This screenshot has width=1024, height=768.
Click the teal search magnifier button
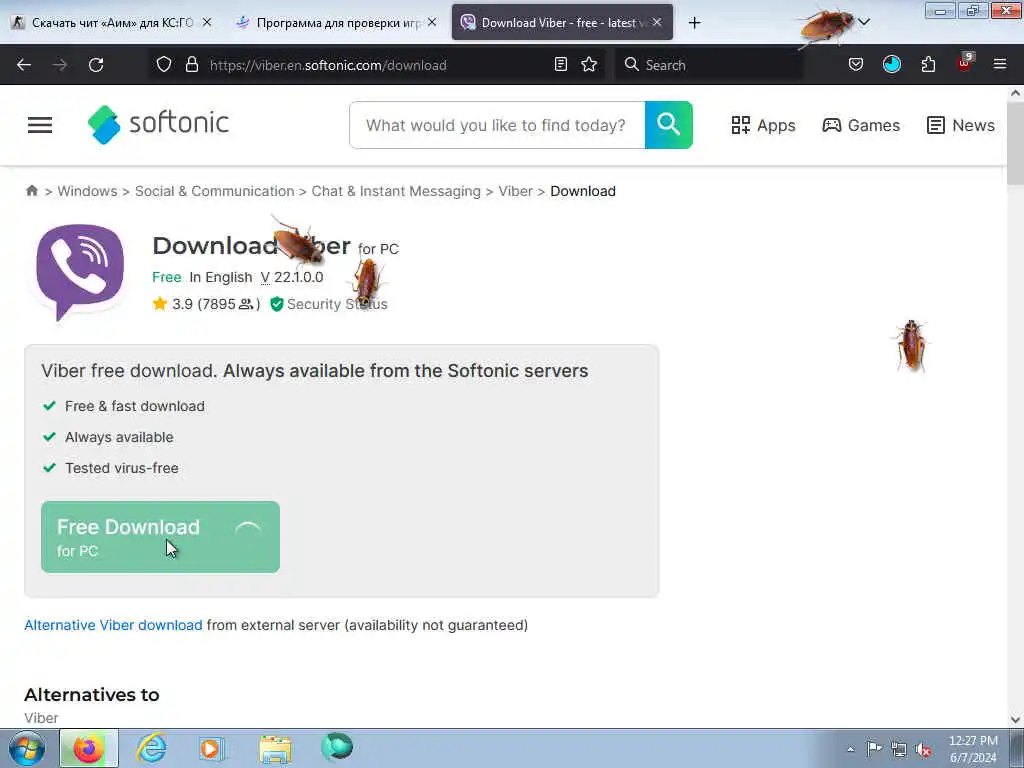point(669,125)
